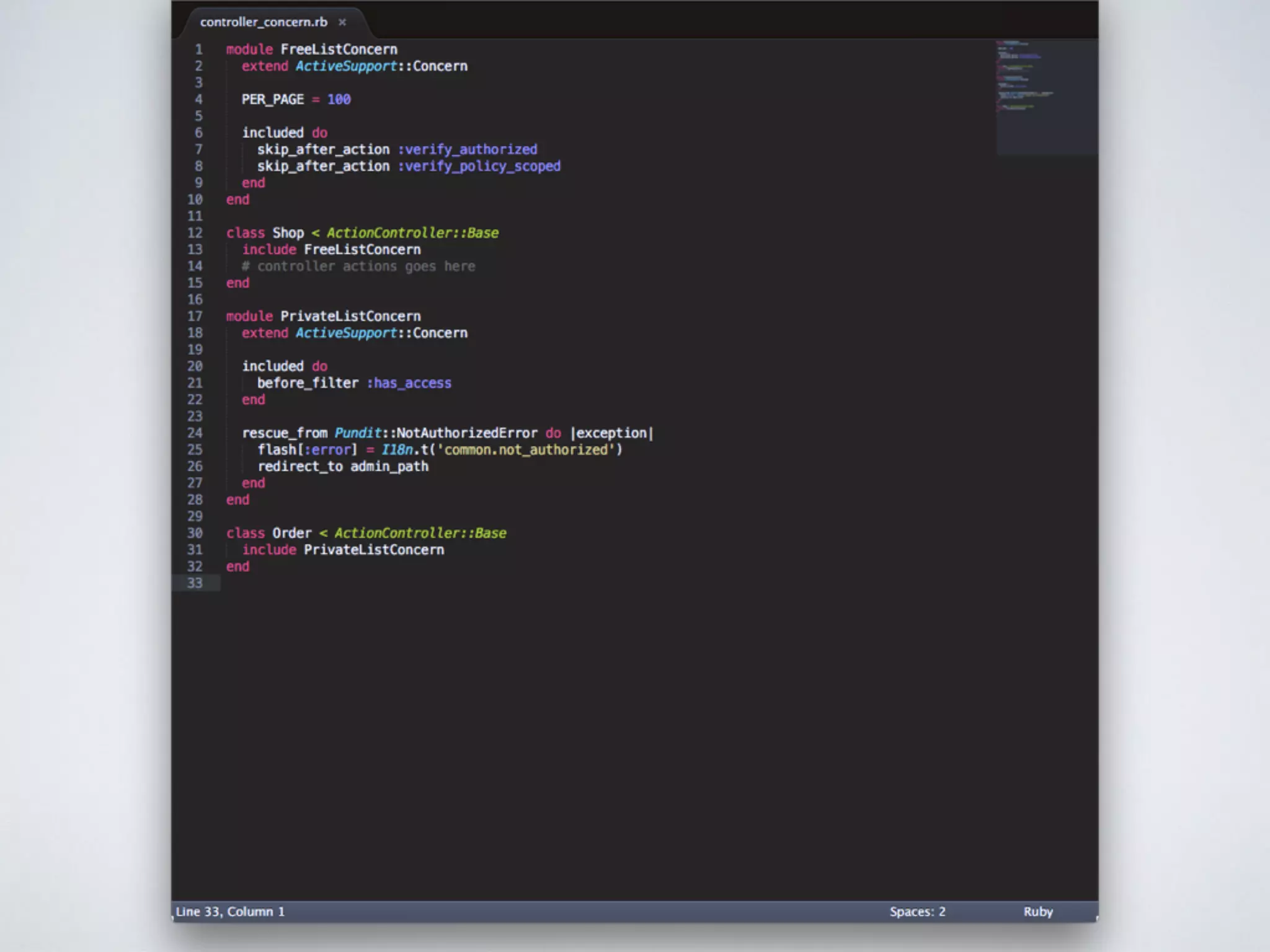The height and width of the screenshot is (952, 1270).
Task: Click the word PrivateListConcern on line 17
Action: pyautogui.click(x=350, y=316)
